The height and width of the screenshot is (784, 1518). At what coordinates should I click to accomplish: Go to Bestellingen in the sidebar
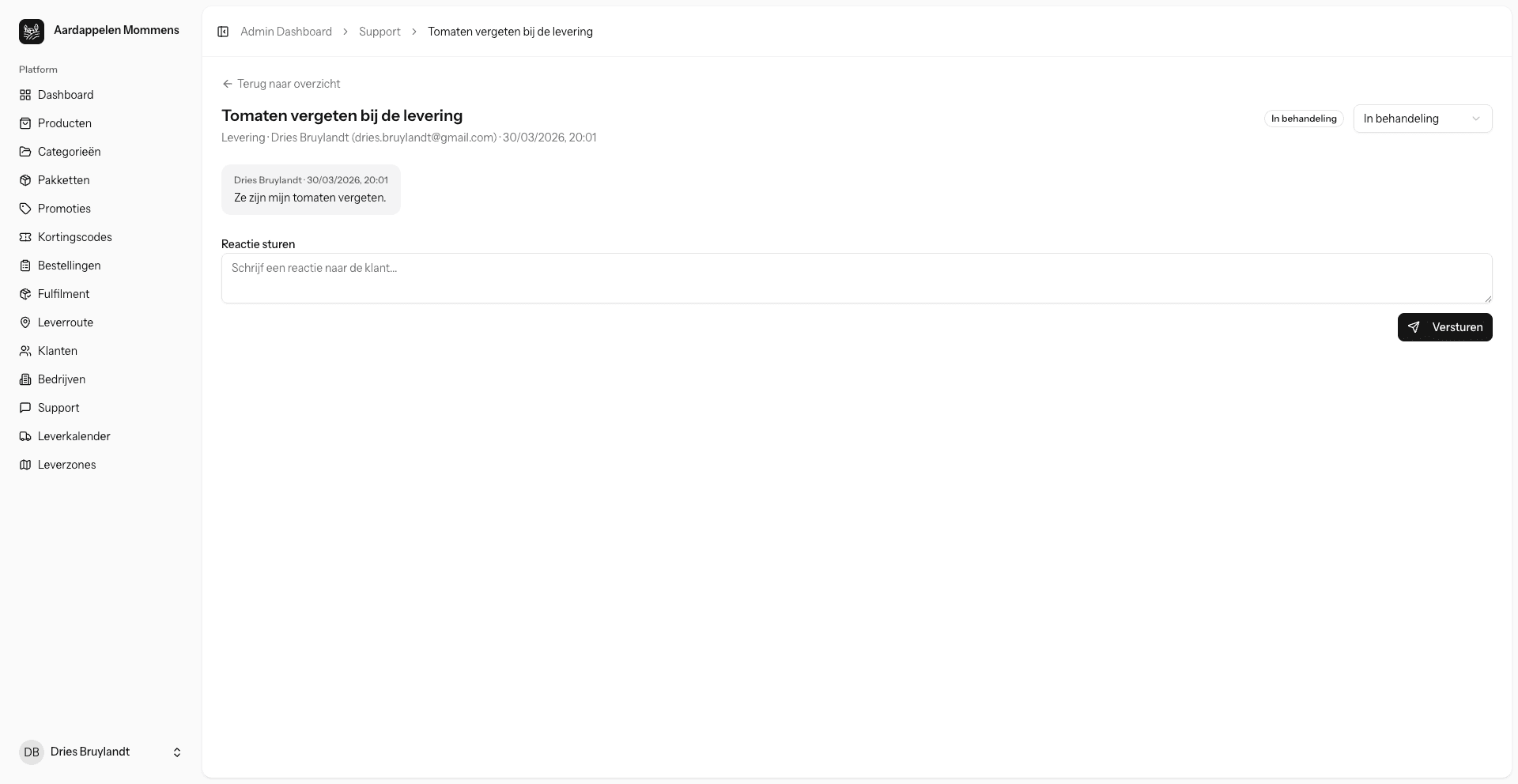tap(101, 266)
